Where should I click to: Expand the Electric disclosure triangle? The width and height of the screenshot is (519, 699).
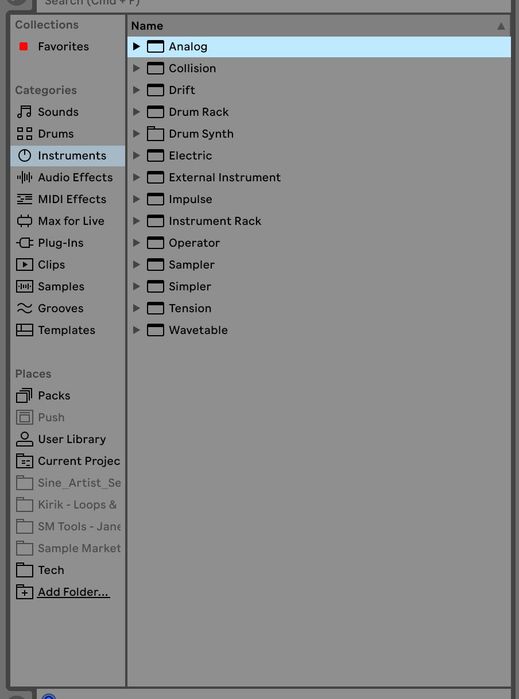[x=136, y=156]
